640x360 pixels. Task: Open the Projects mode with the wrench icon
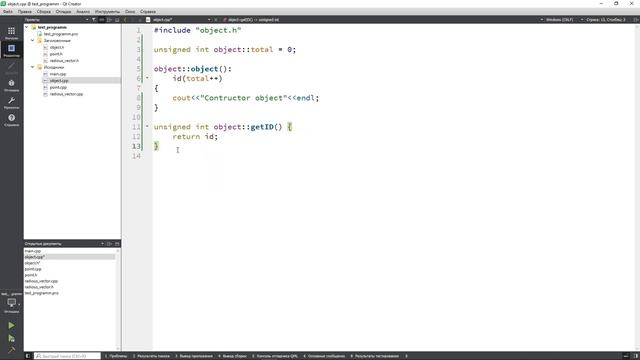pyautogui.click(x=11, y=102)
